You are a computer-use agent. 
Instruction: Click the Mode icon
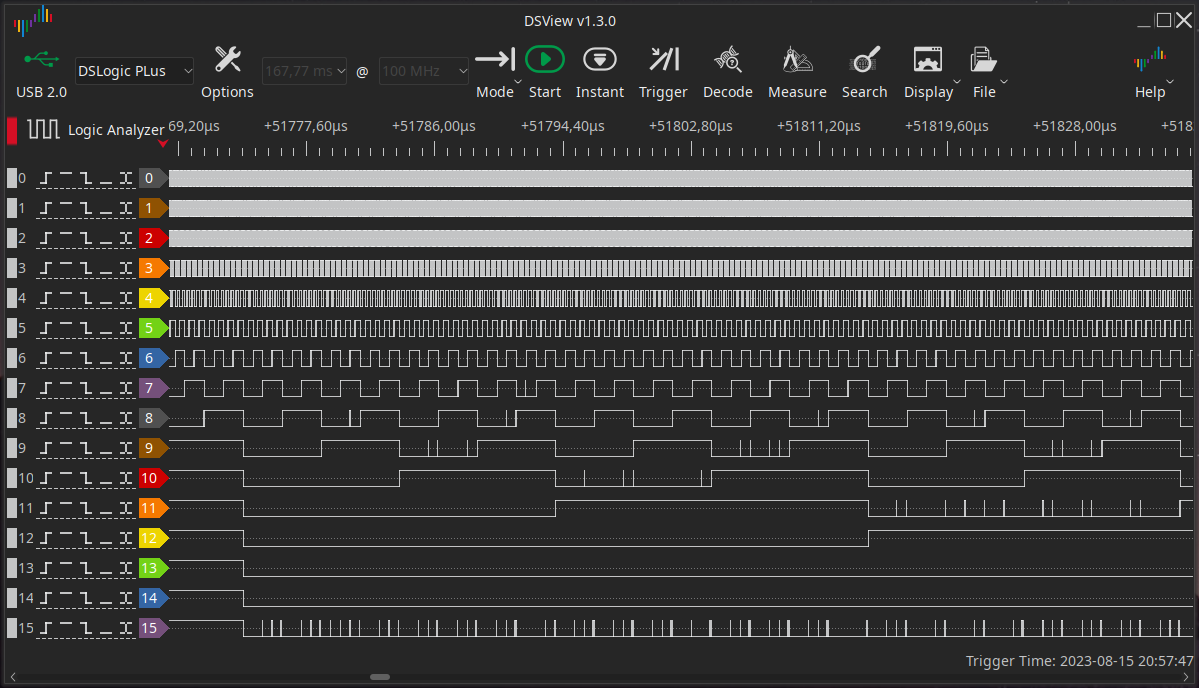[x=494, y=59]
